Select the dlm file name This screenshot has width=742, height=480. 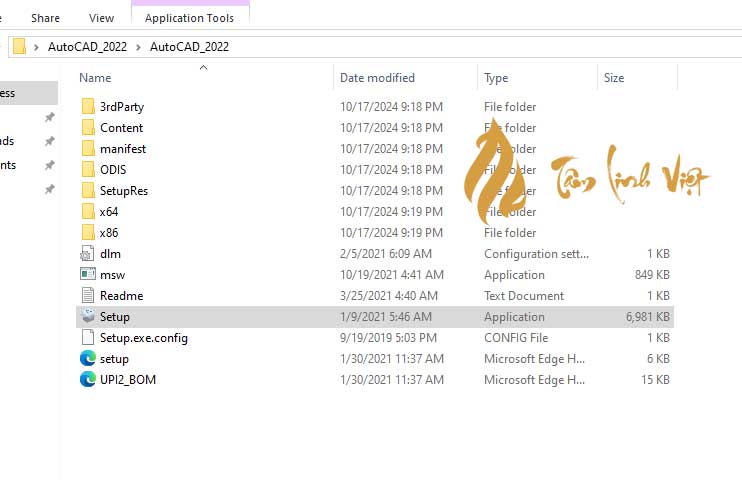(110, 254)
